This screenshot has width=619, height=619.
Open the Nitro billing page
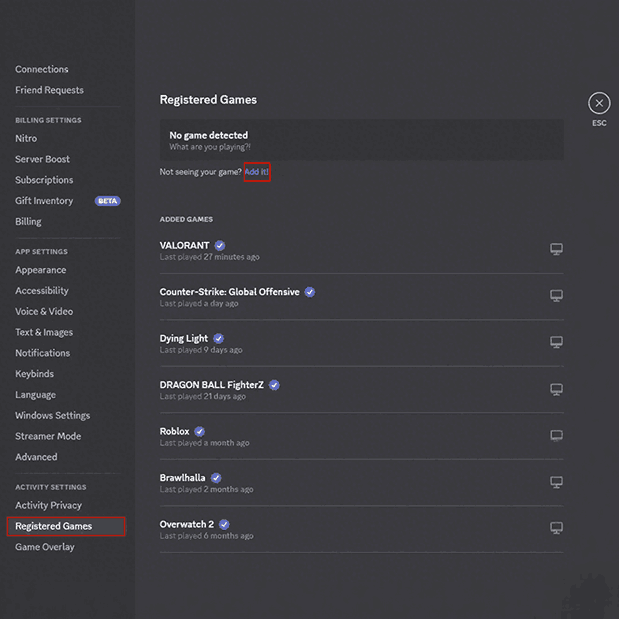point(26,139)
